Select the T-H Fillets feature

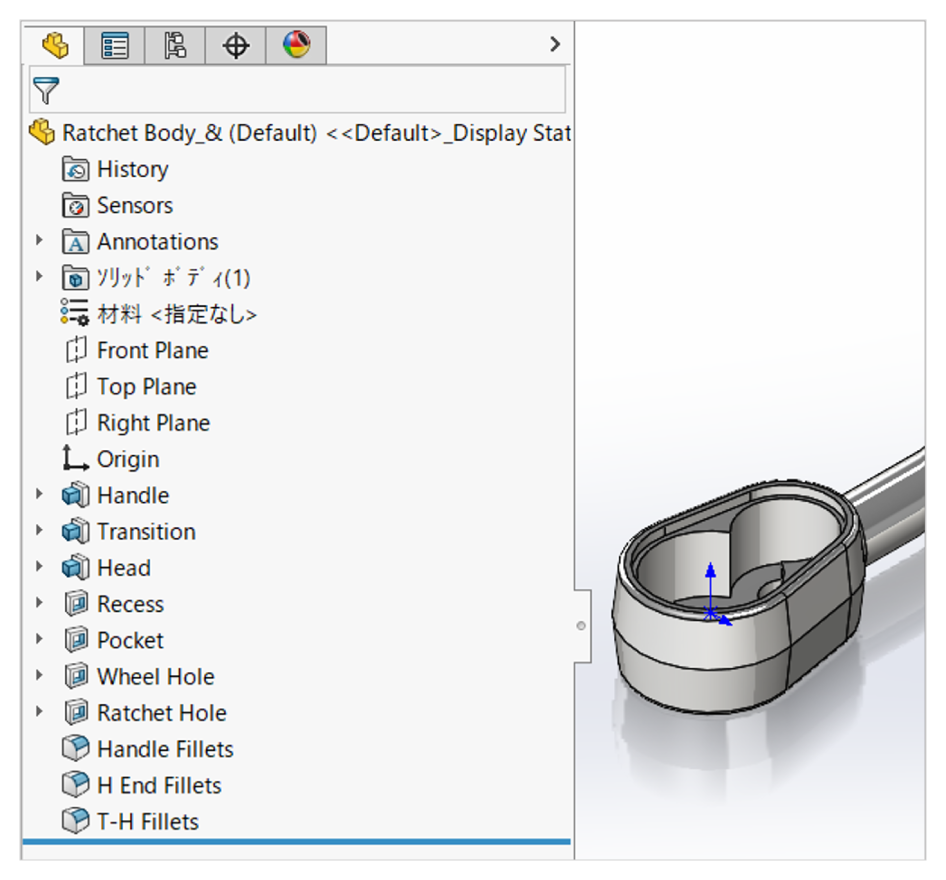[147, 822]
